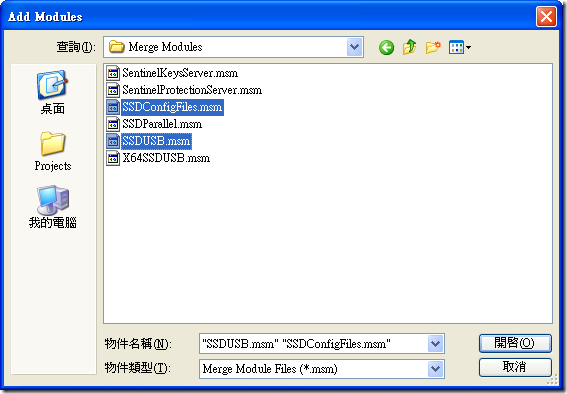567x394 pixels.
Task: Expand the Merge Modules look-in dropdown
Action: coord(355,47)
